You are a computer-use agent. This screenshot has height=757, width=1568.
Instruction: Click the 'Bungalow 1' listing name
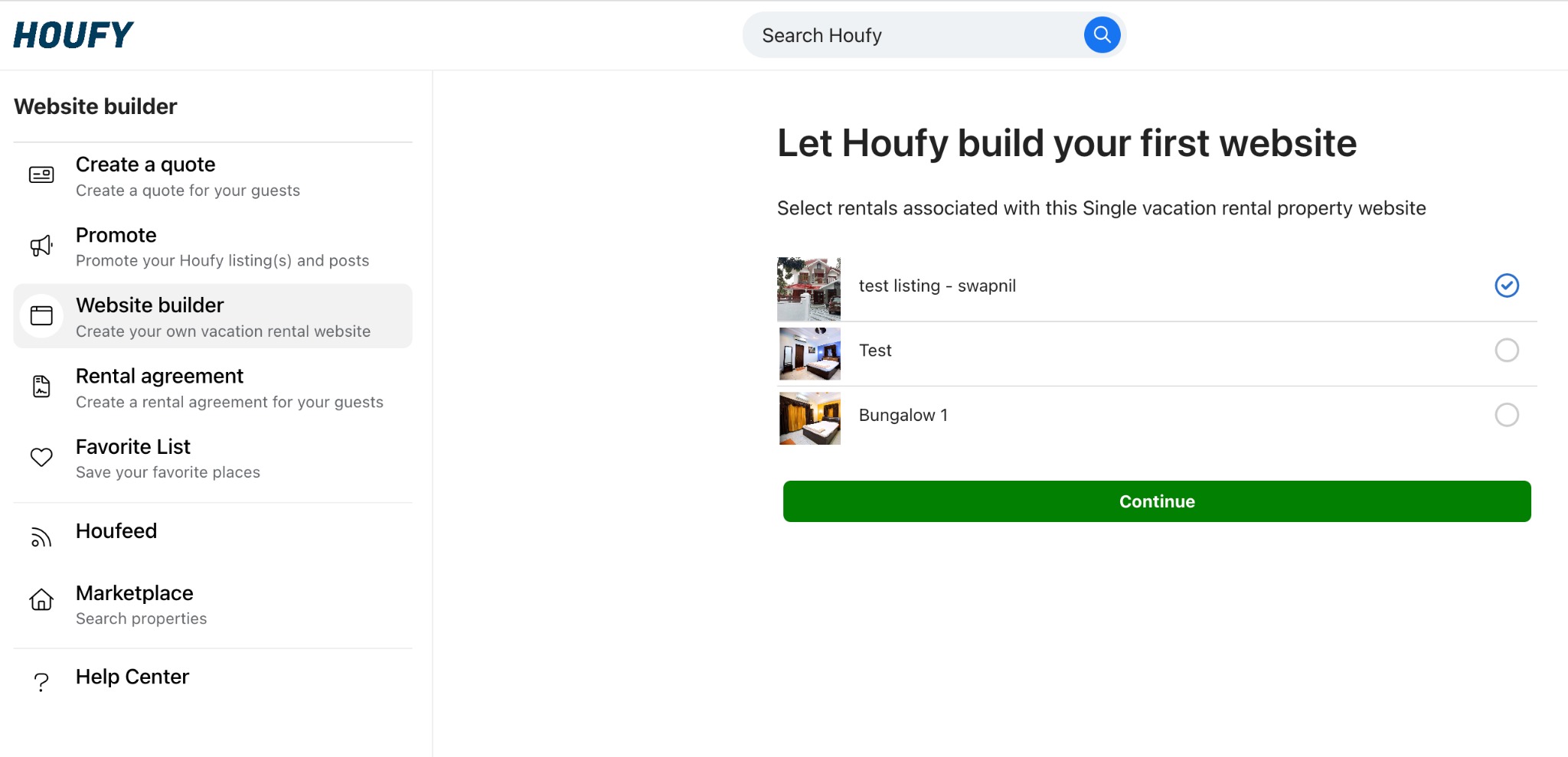903,415
